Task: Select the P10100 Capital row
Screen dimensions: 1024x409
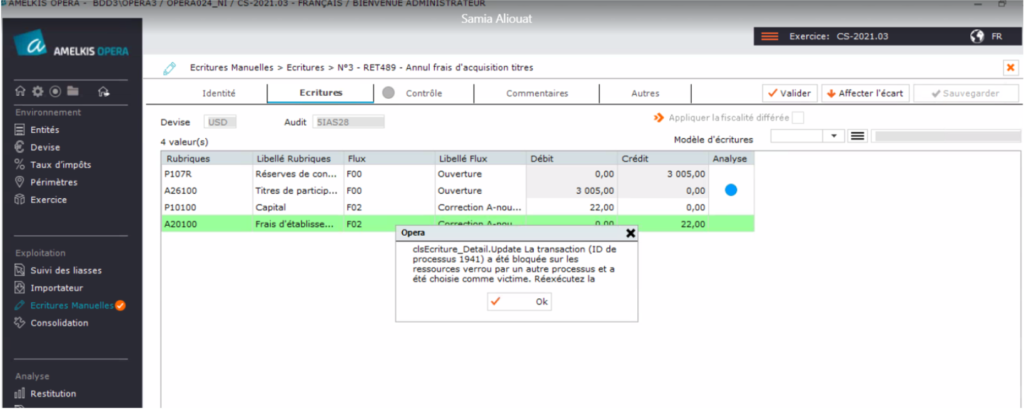Action: [457, 208]
